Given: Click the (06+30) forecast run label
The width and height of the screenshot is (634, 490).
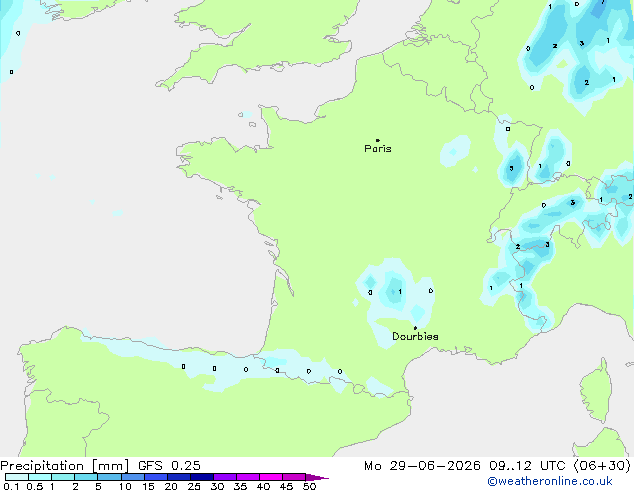Looking at the screenshot, I should (602, 466).
